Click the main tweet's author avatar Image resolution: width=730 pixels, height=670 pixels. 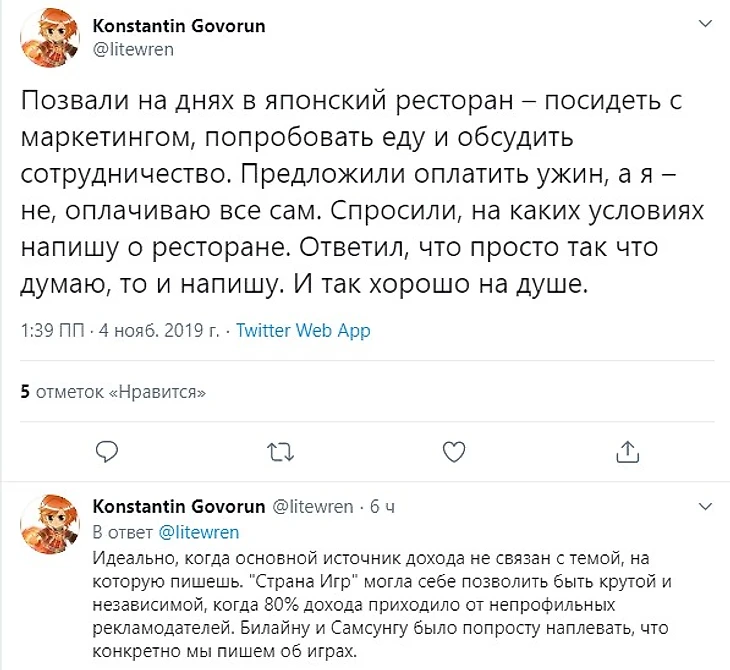[x=47, y=40]
